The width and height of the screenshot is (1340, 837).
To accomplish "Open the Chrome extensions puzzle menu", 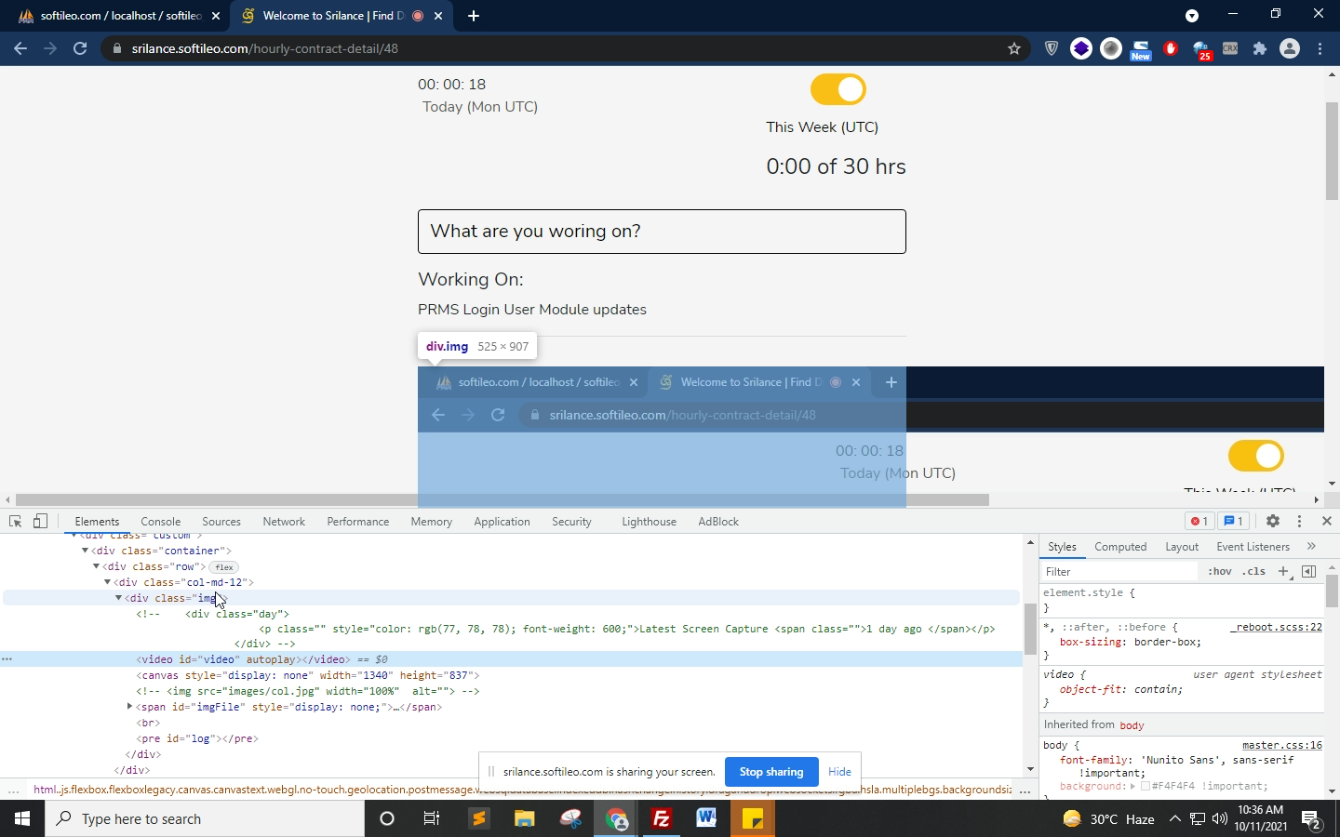I will 1259,48.
